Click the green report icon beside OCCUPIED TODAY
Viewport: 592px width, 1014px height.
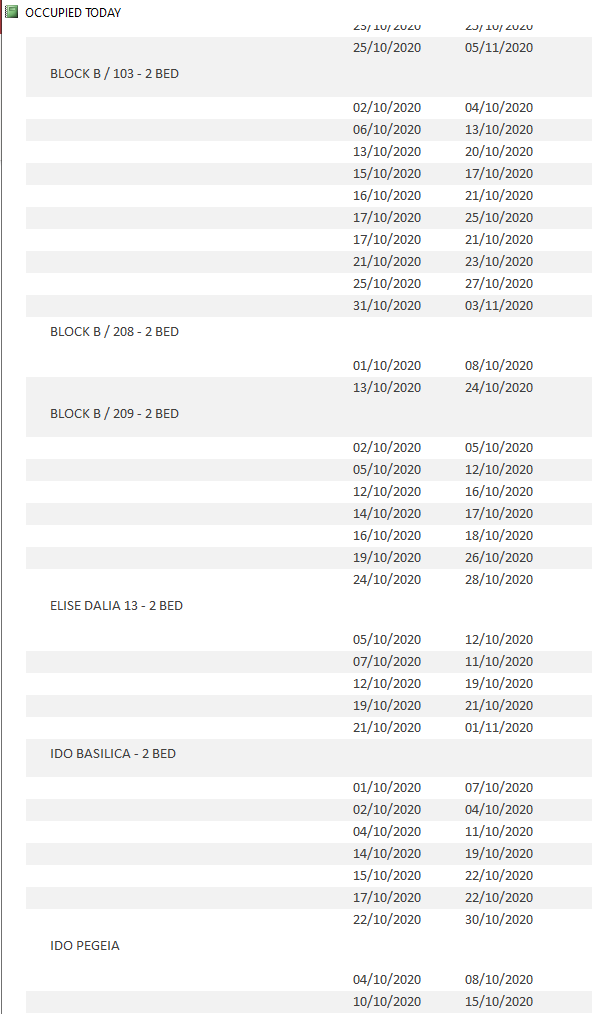coord(11,12)
